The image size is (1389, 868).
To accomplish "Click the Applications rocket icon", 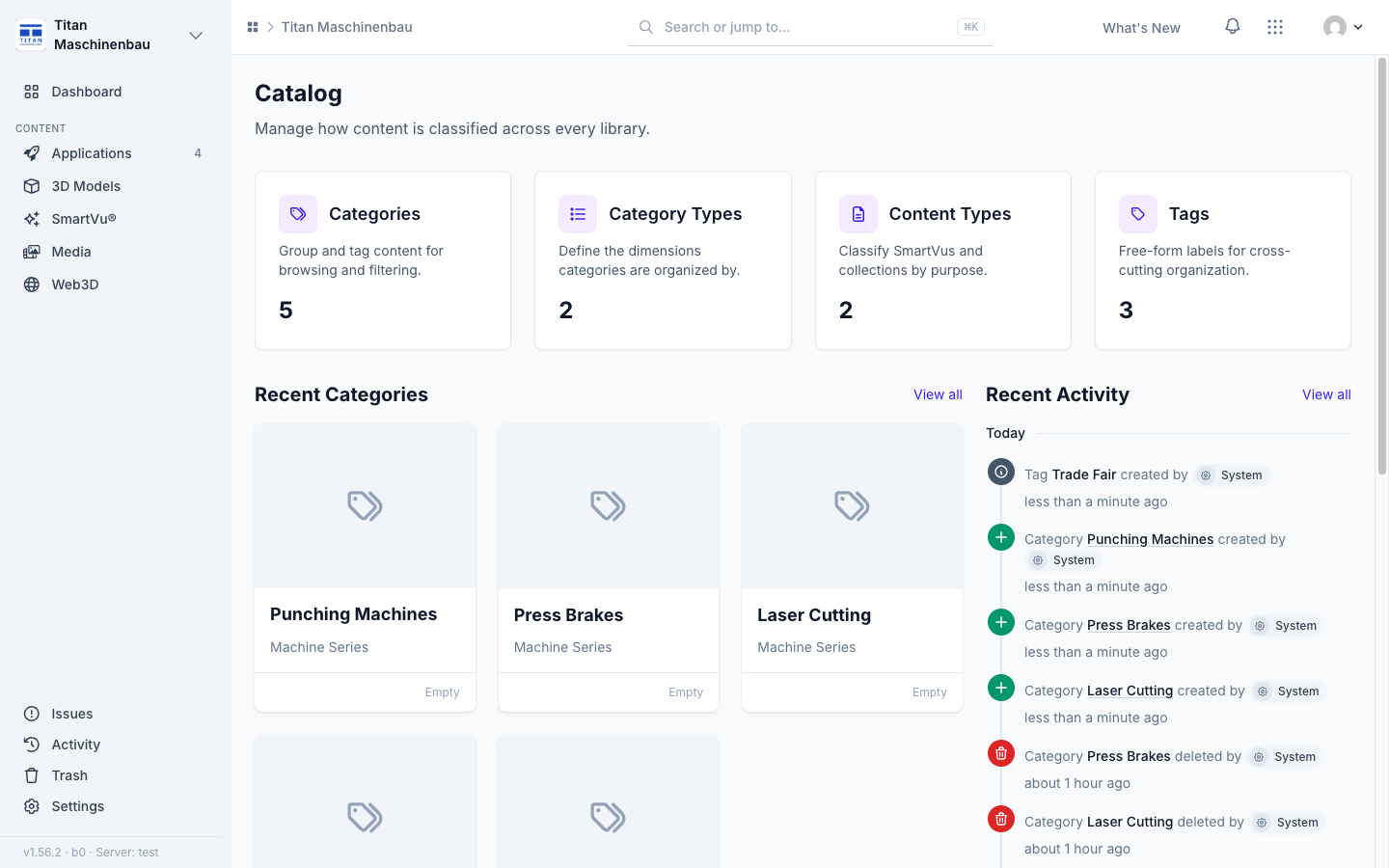I will tap(32, 153).
